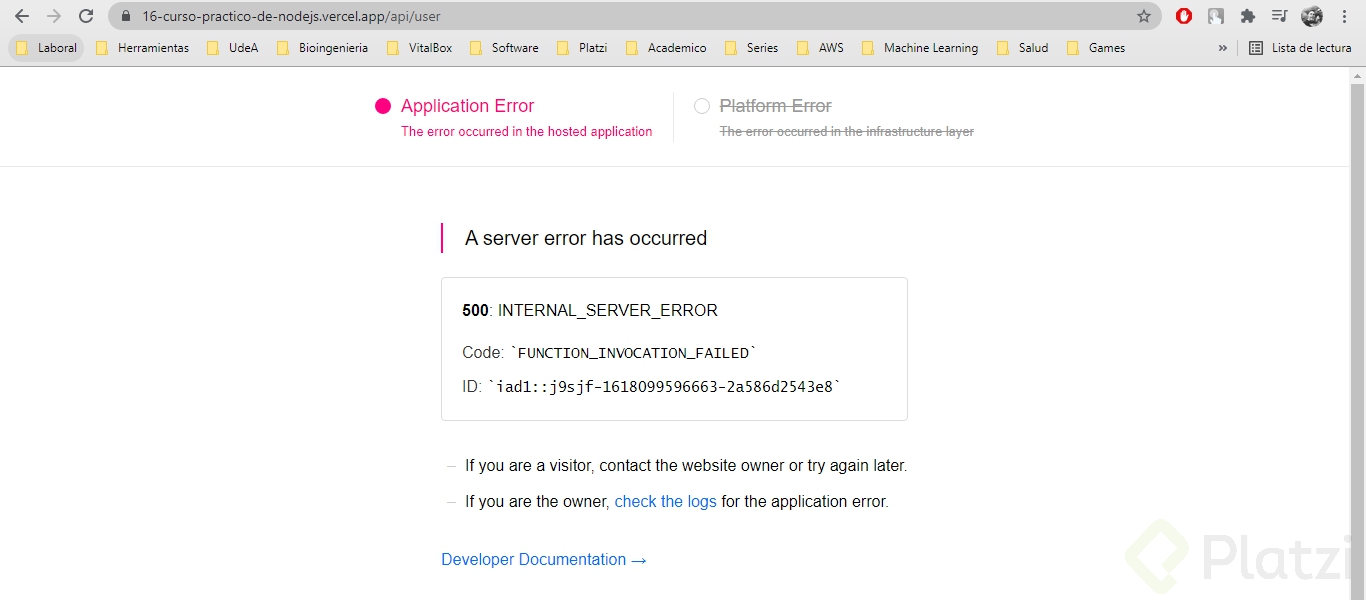Open the Extensions puzzle piece menu
This screenshot has height=600, width=1366.
click(x=1248, y=16)
